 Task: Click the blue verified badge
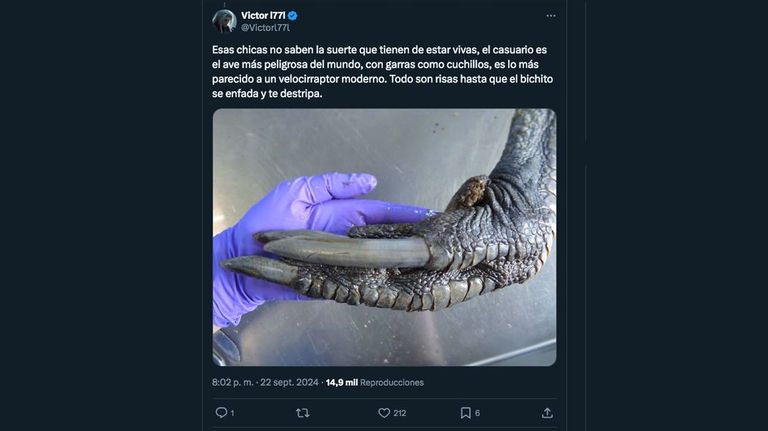point(292,16)
